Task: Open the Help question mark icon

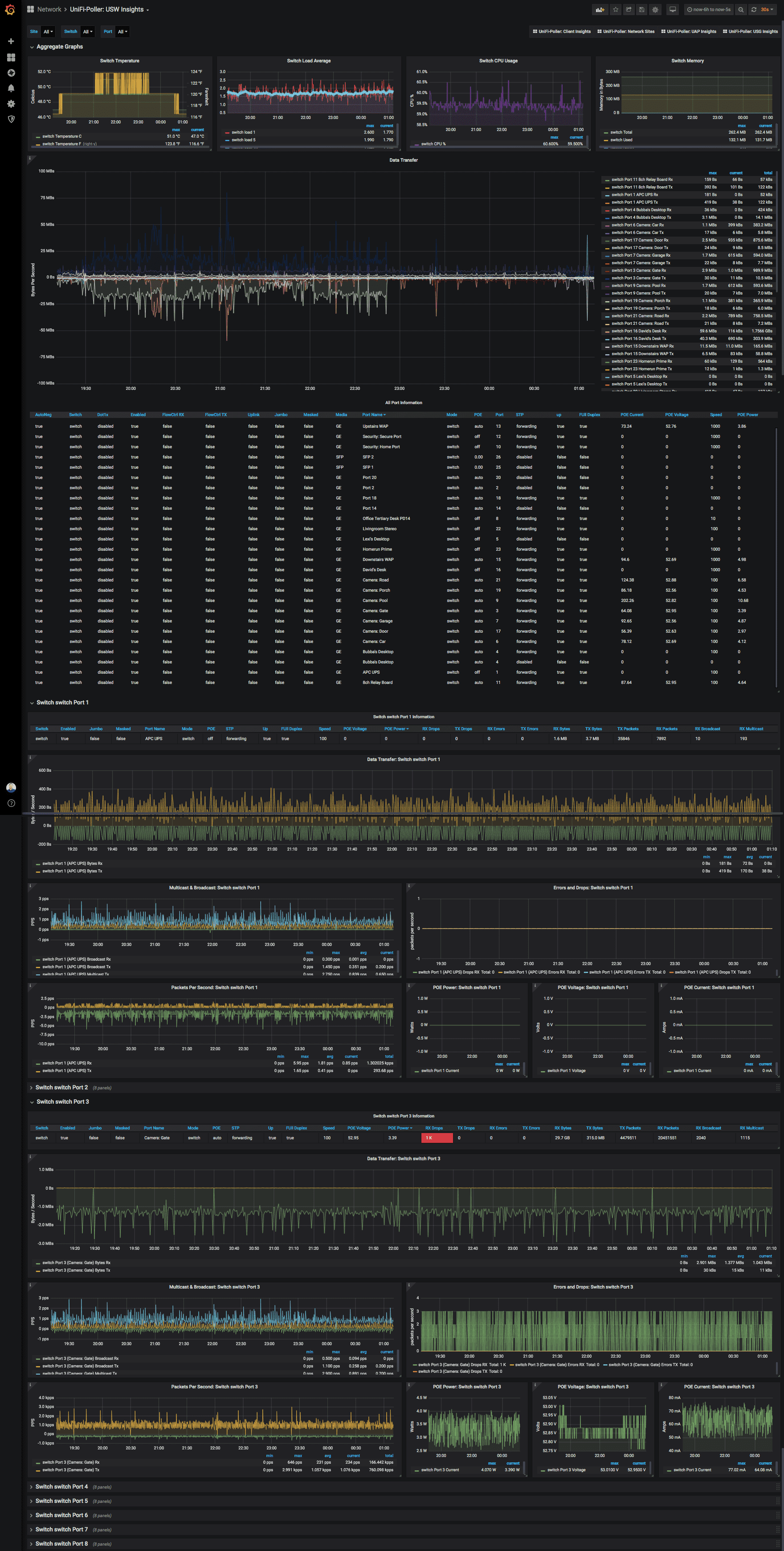Action: pos(11,803)
